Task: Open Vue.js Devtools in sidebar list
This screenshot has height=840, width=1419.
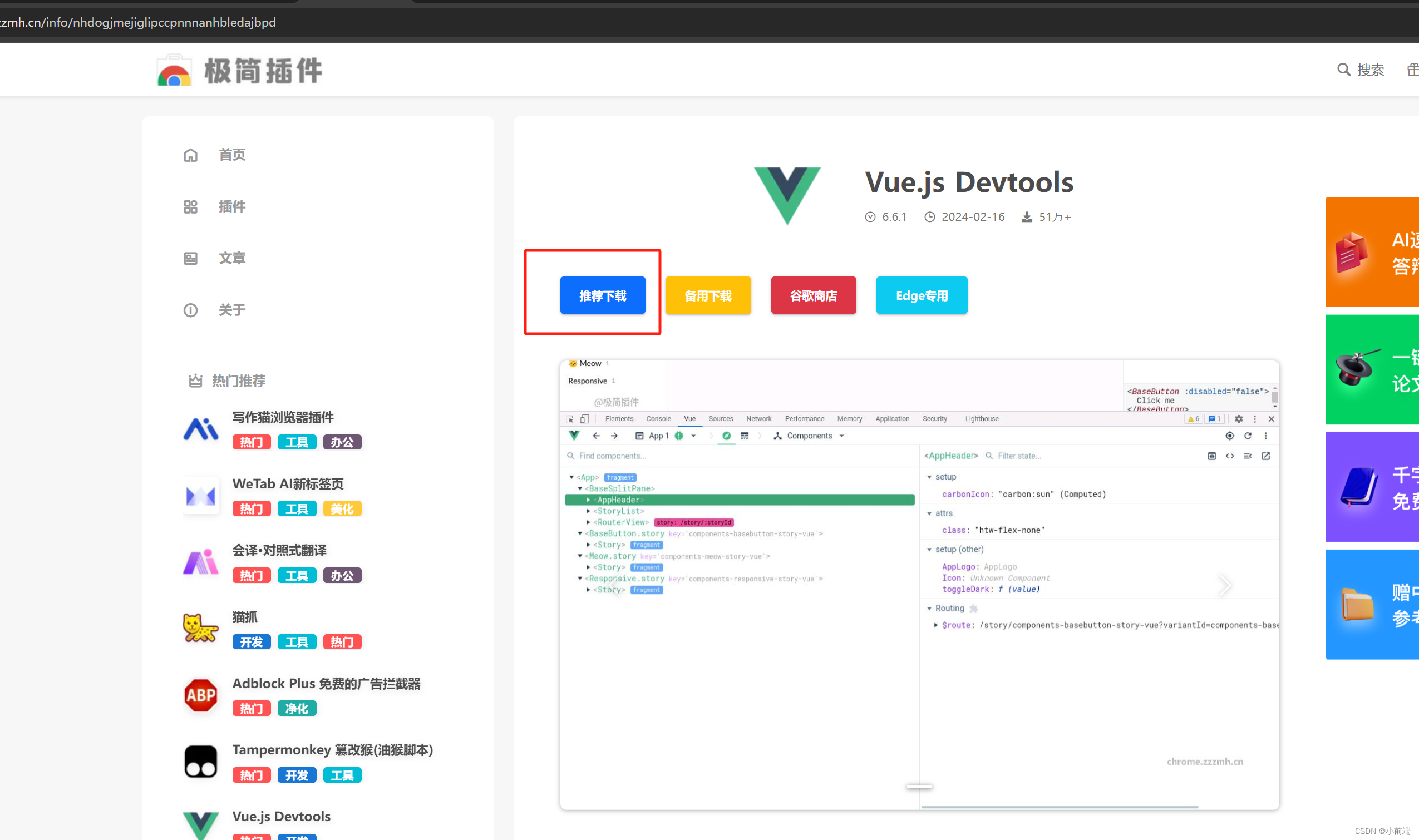Action: pyautogui.click(x=282, y=816)
